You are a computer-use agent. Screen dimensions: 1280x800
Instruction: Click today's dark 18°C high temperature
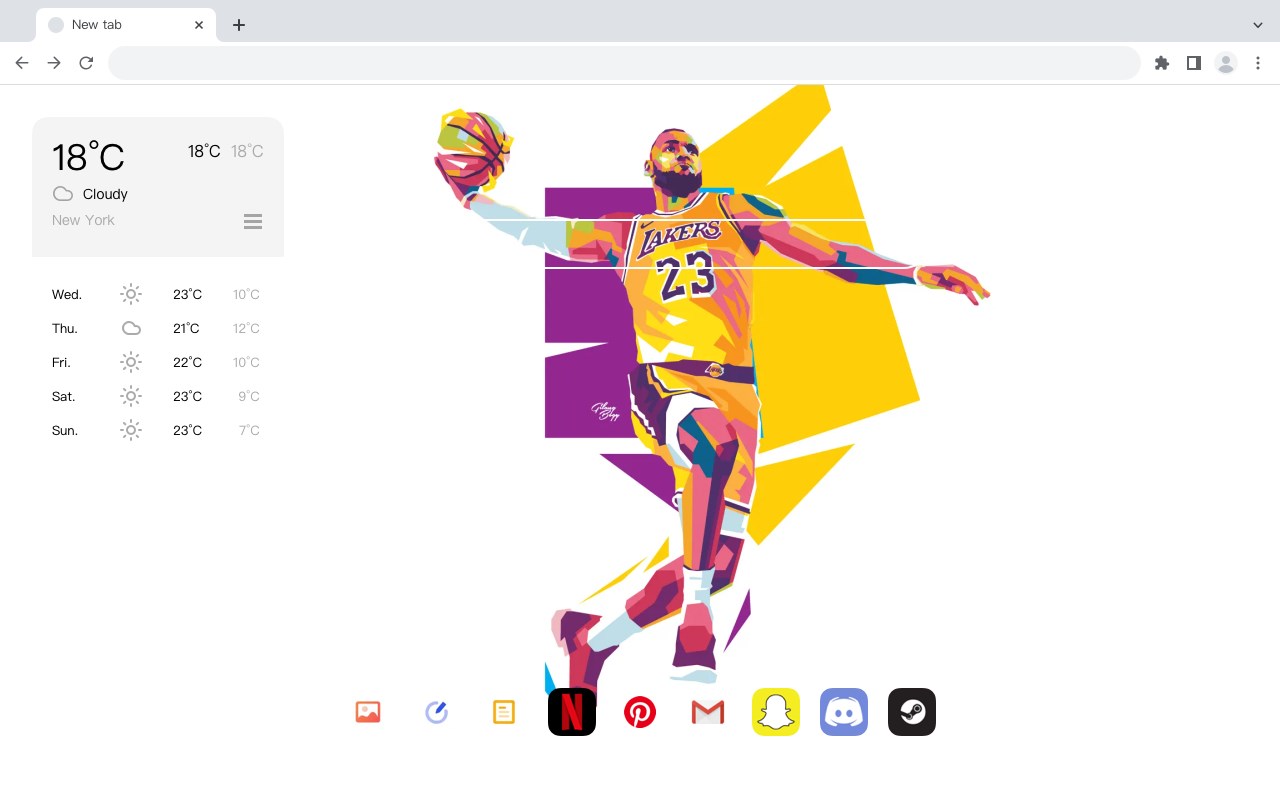(204, 151)
